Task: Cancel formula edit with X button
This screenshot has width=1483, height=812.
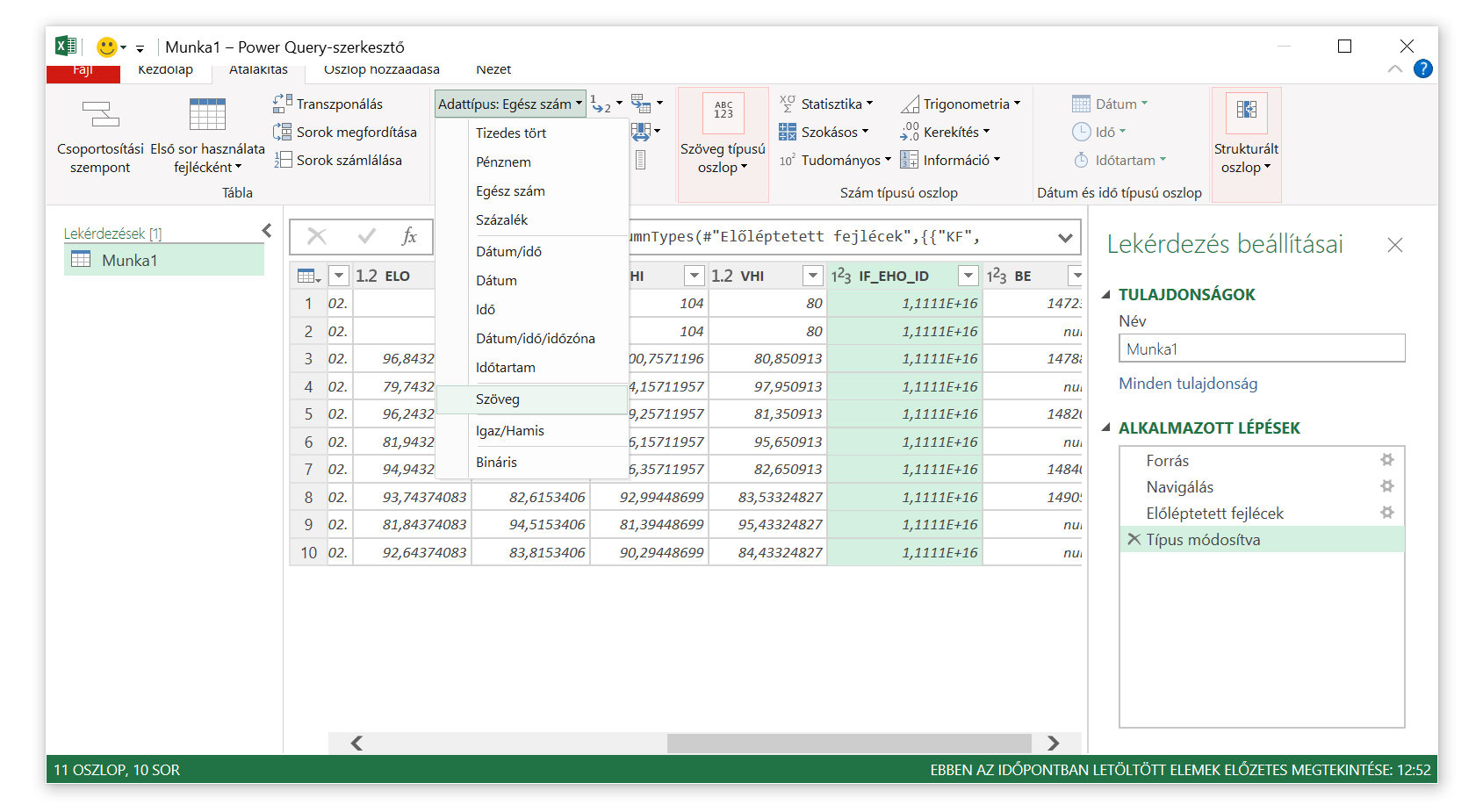Action: tap(317, 236)
